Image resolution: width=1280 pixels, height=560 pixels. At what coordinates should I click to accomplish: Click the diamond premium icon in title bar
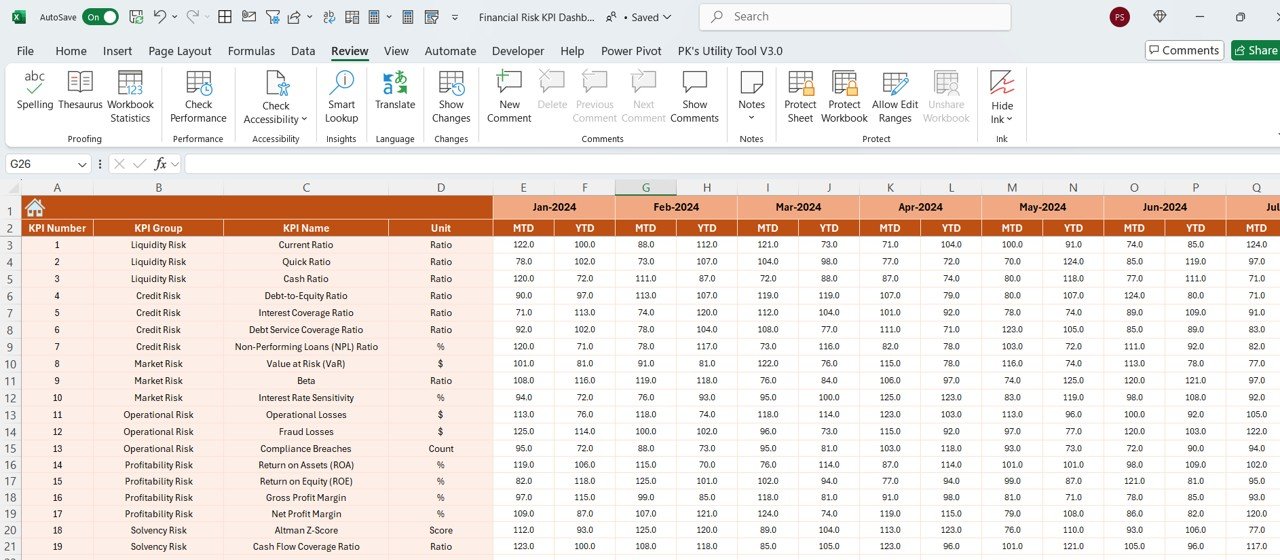click(x=1160, y=17)
